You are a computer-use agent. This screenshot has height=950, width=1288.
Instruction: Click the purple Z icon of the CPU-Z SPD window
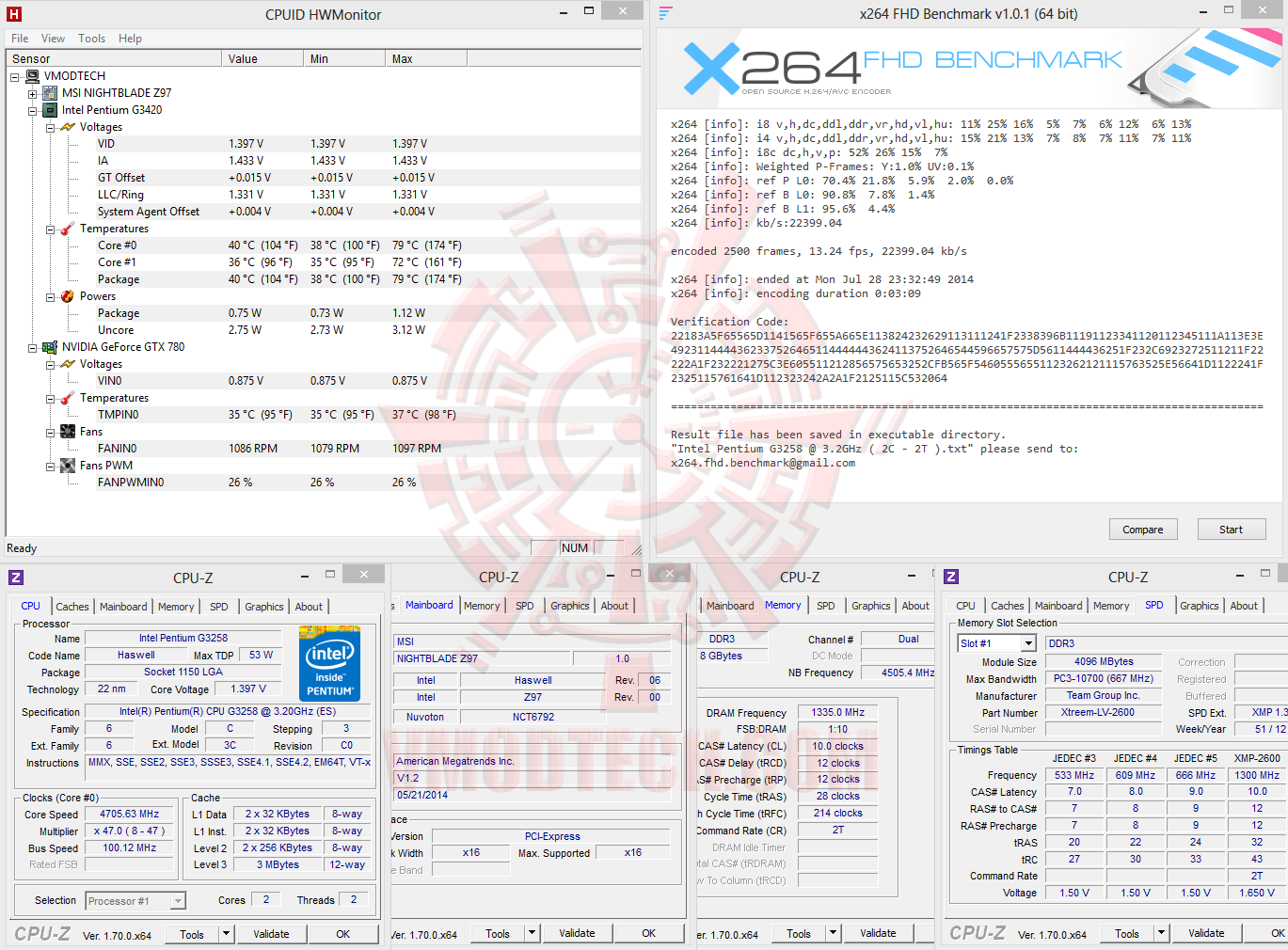point(951,577)
